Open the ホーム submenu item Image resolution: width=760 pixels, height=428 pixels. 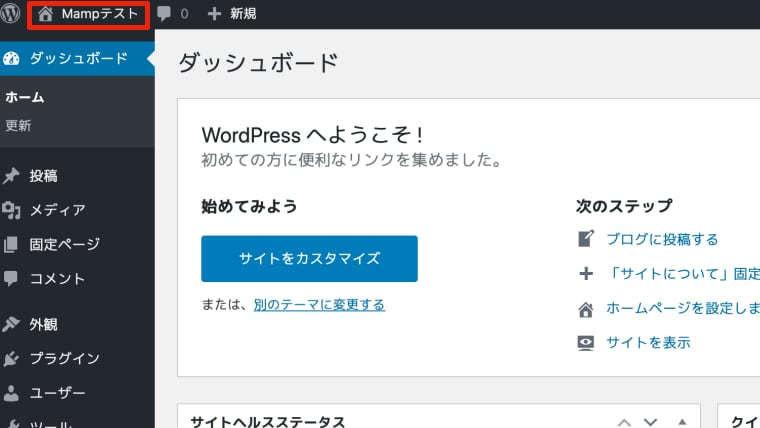pos(25,97)
